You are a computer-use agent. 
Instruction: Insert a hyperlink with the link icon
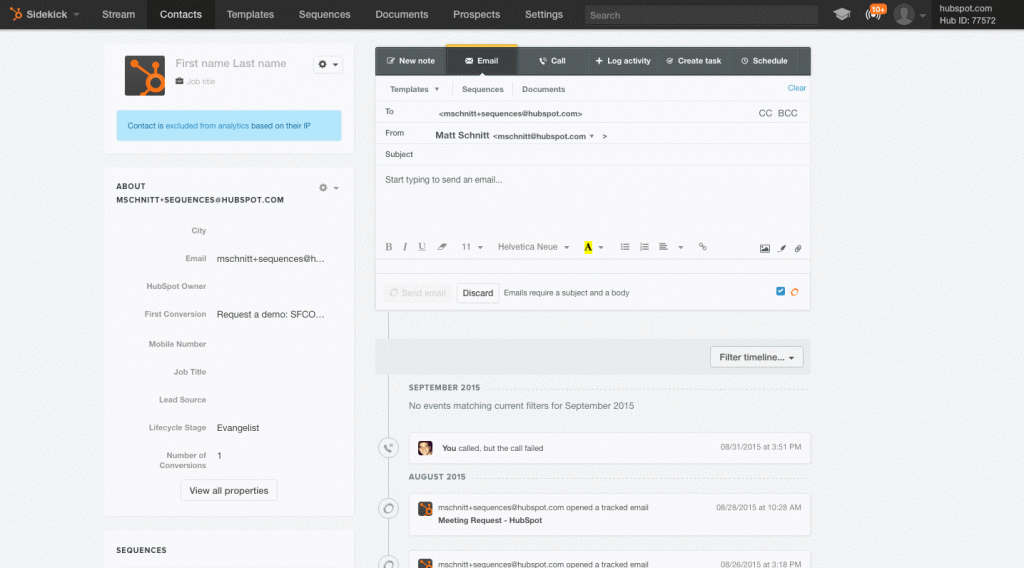click(x=703, y=247)
